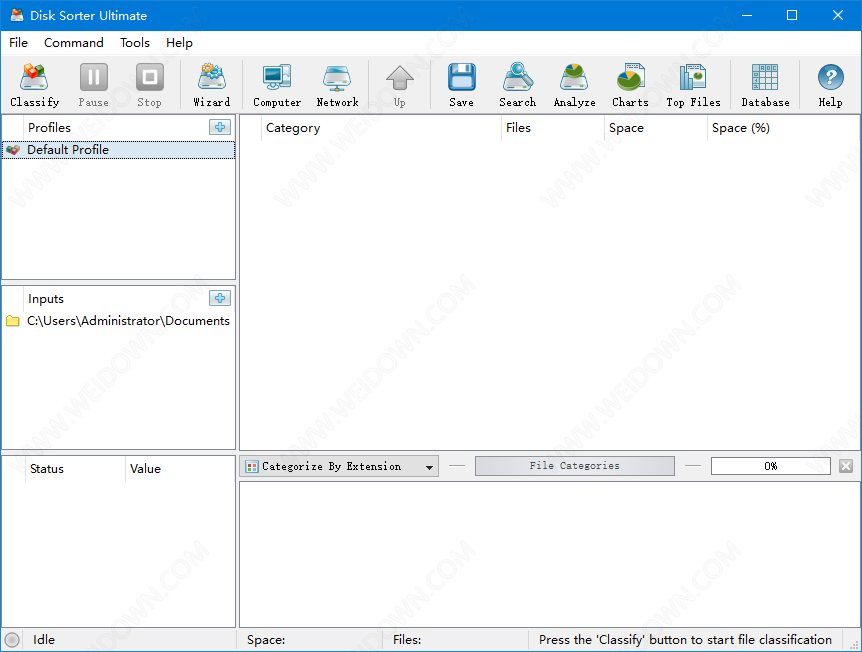The image size is (862, 652).
Task: Add a new input directory with plus icon
Action: (x=220, y=298)
